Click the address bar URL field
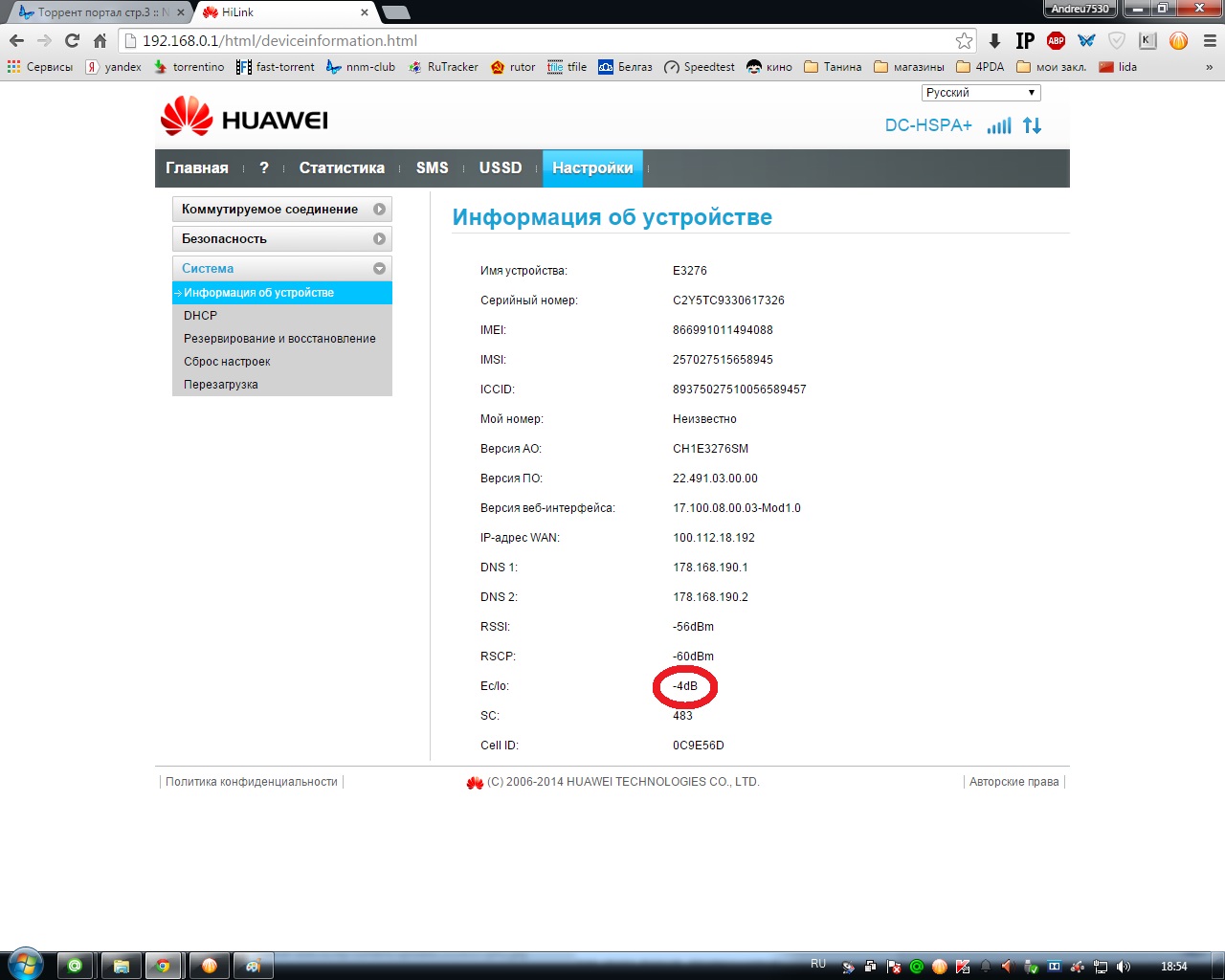This screenshot has width=1225, height=980. [x=546, y=40]
